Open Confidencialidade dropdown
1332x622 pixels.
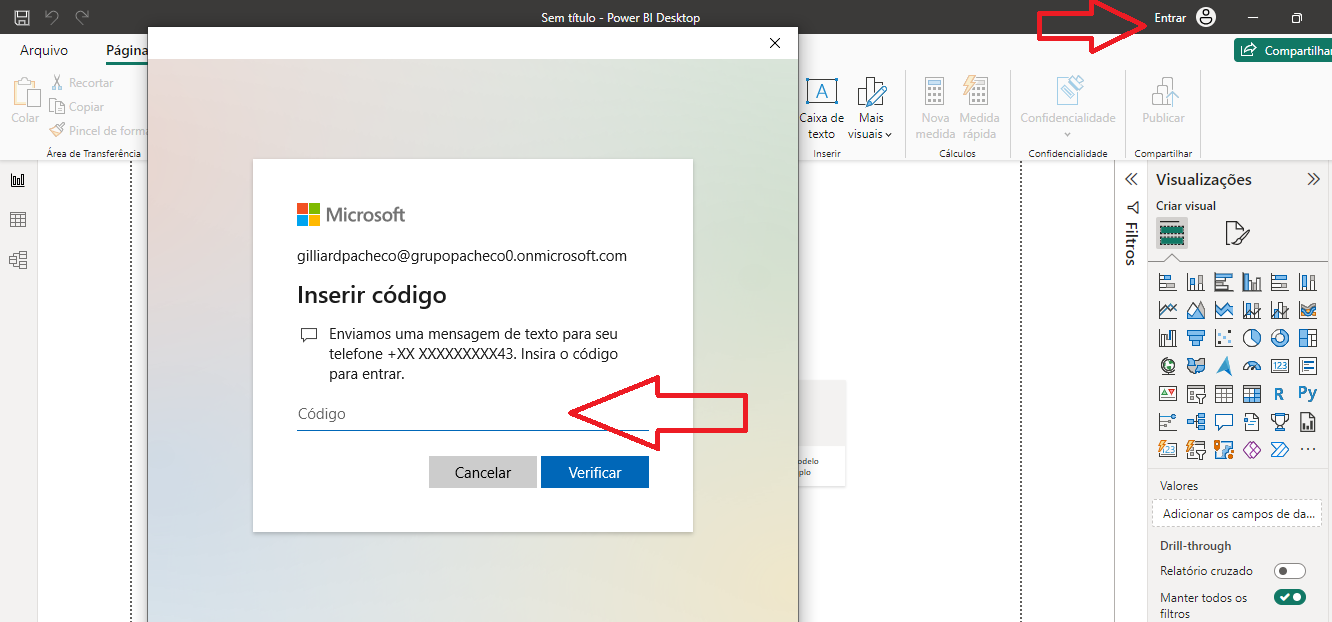pyautogui.click(x=1068, y=108)
